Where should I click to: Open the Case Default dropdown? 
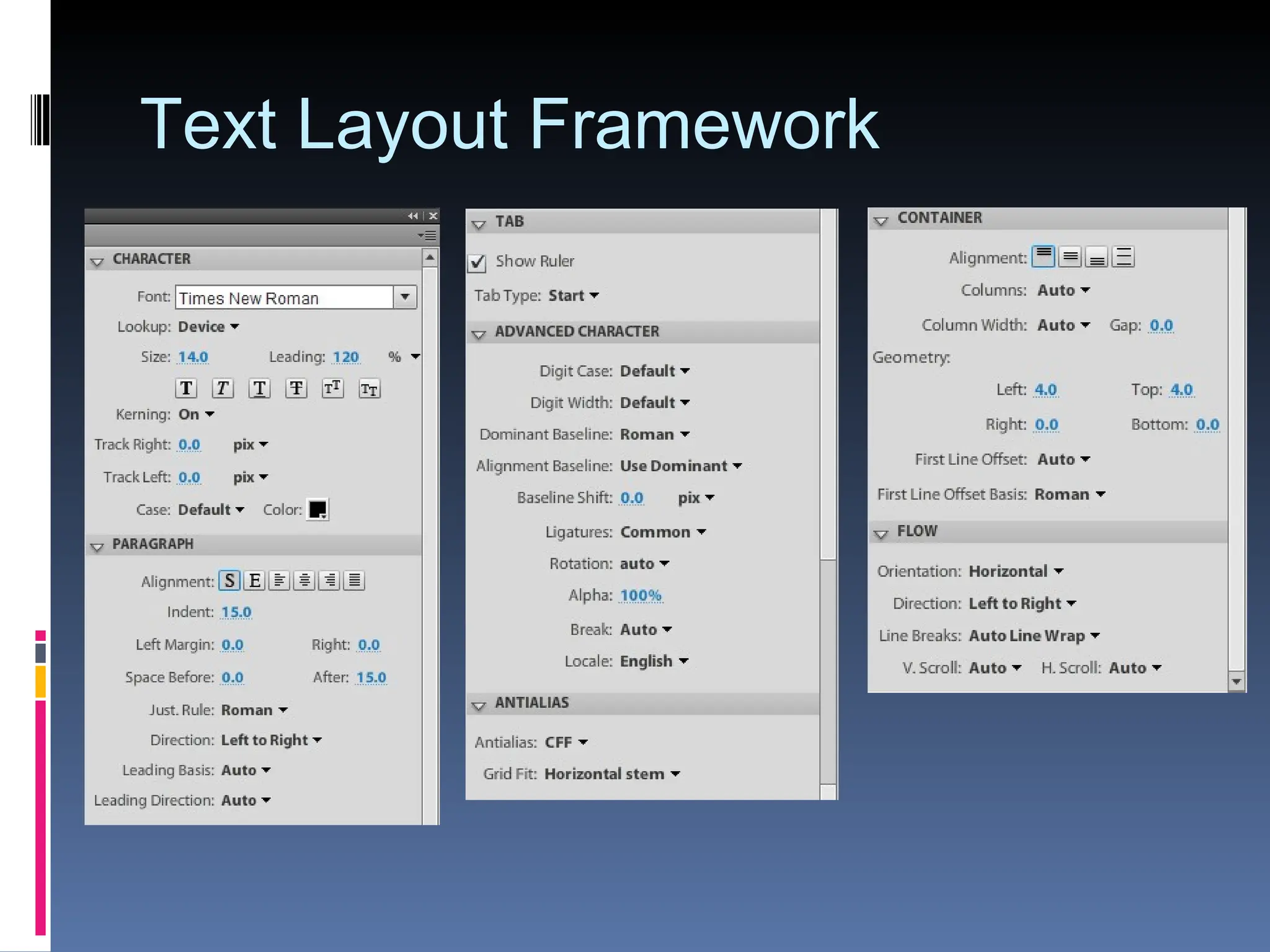tap(211, 509)
